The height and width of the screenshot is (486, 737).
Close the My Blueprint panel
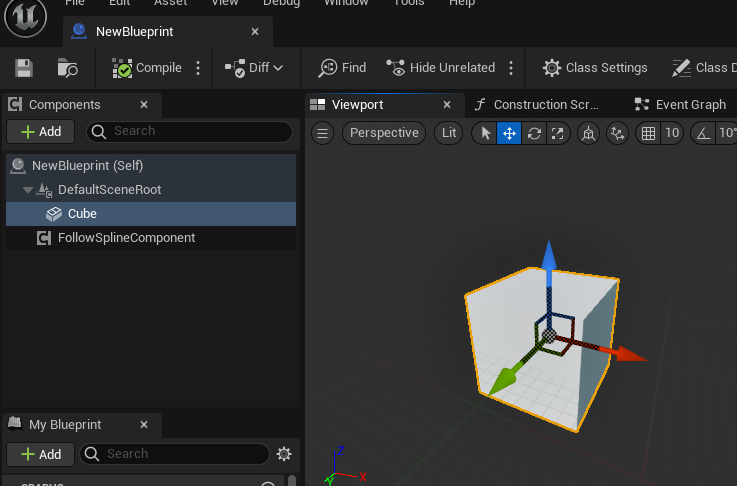[144, 425]
